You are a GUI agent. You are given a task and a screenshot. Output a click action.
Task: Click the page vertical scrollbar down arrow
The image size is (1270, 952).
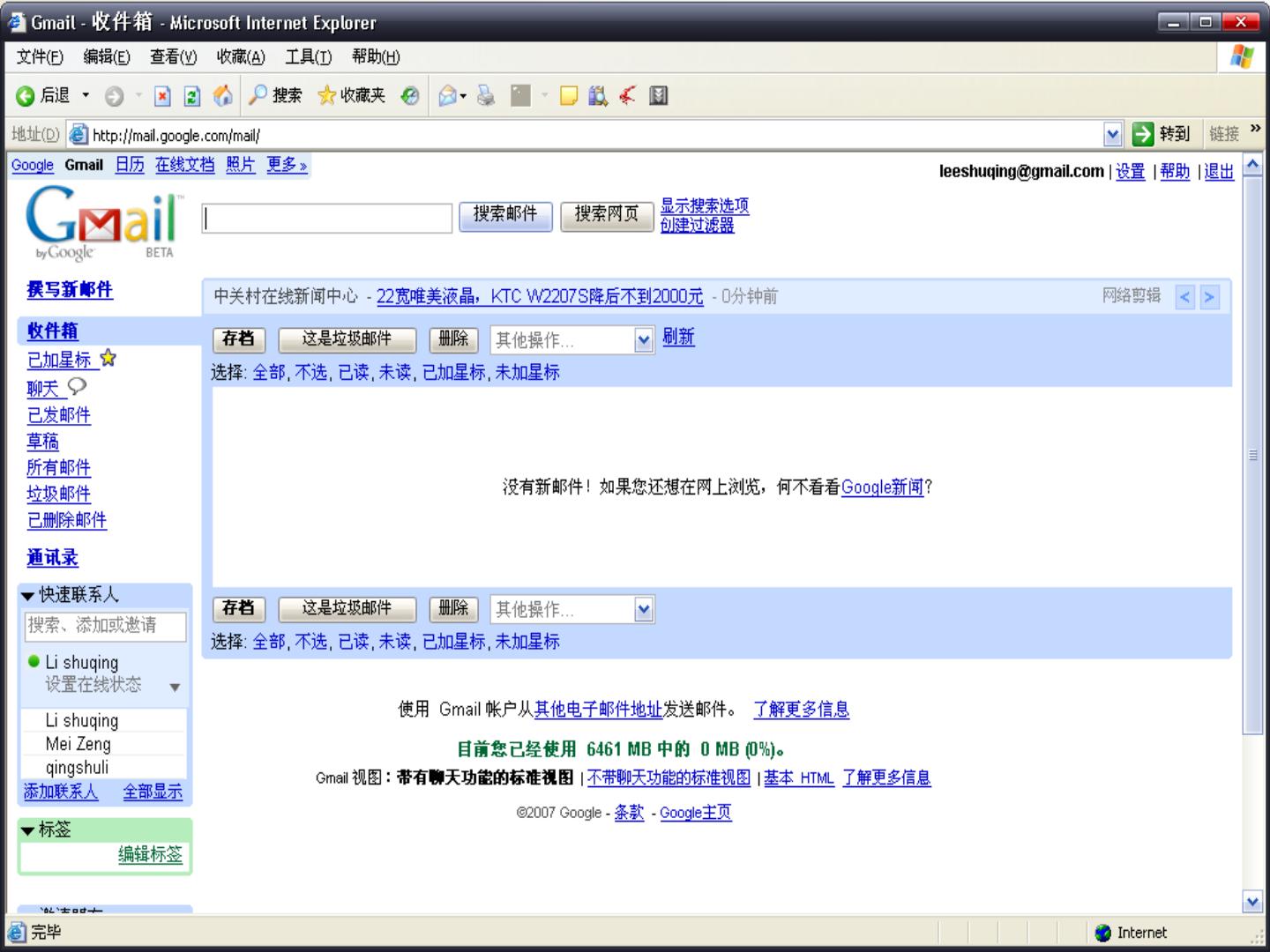[1252, 901]
